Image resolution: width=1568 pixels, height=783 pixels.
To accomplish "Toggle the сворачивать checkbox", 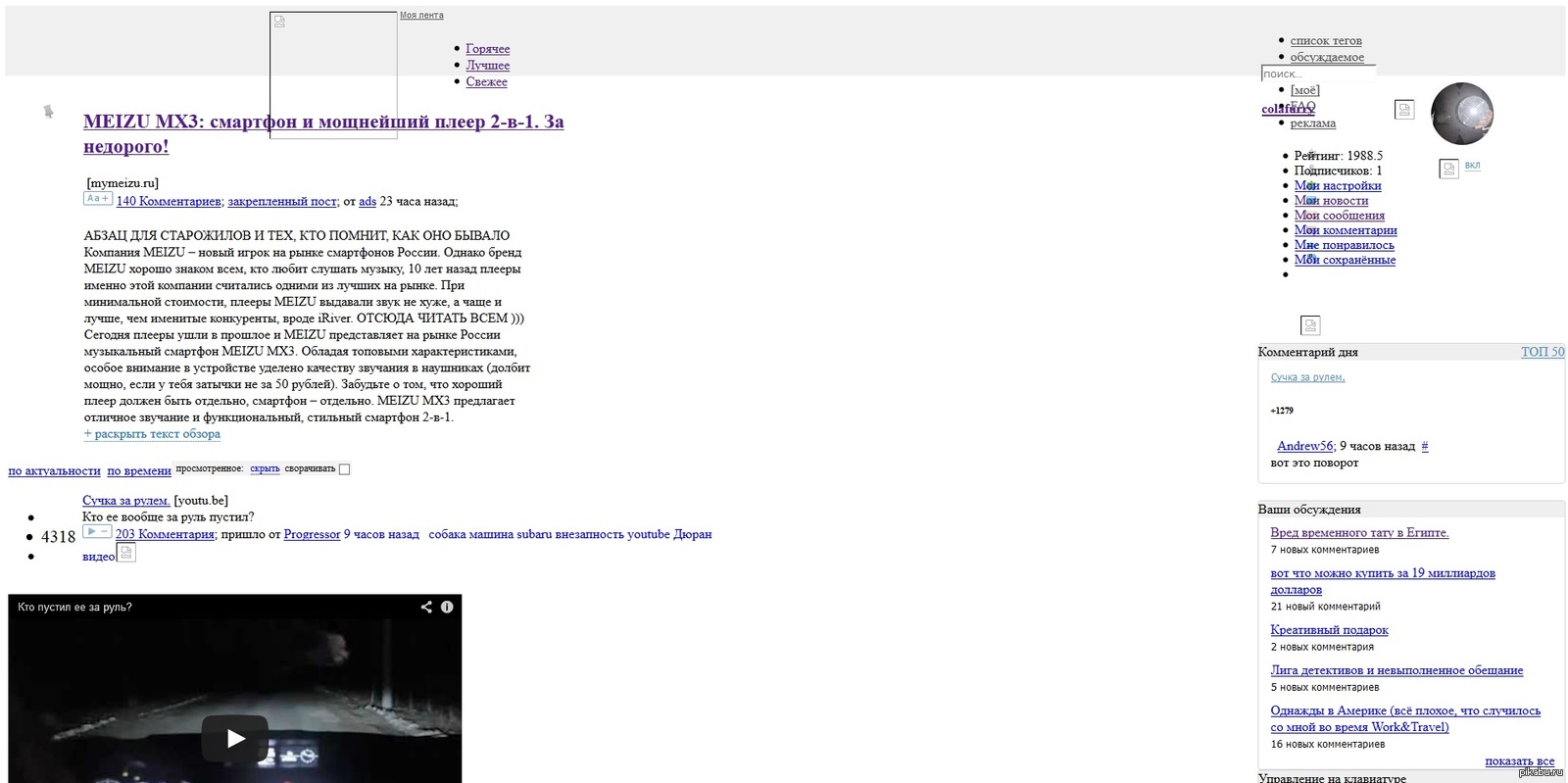I will pos(344,469).
